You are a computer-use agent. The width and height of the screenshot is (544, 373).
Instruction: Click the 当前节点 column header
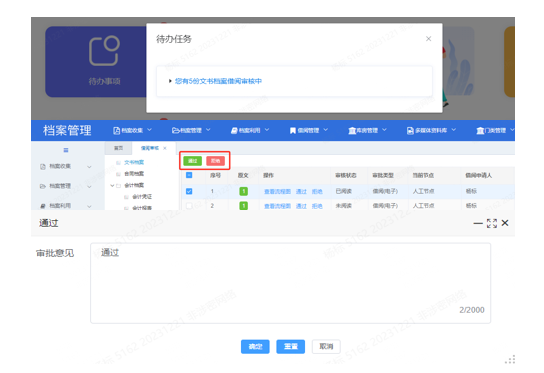423,176
